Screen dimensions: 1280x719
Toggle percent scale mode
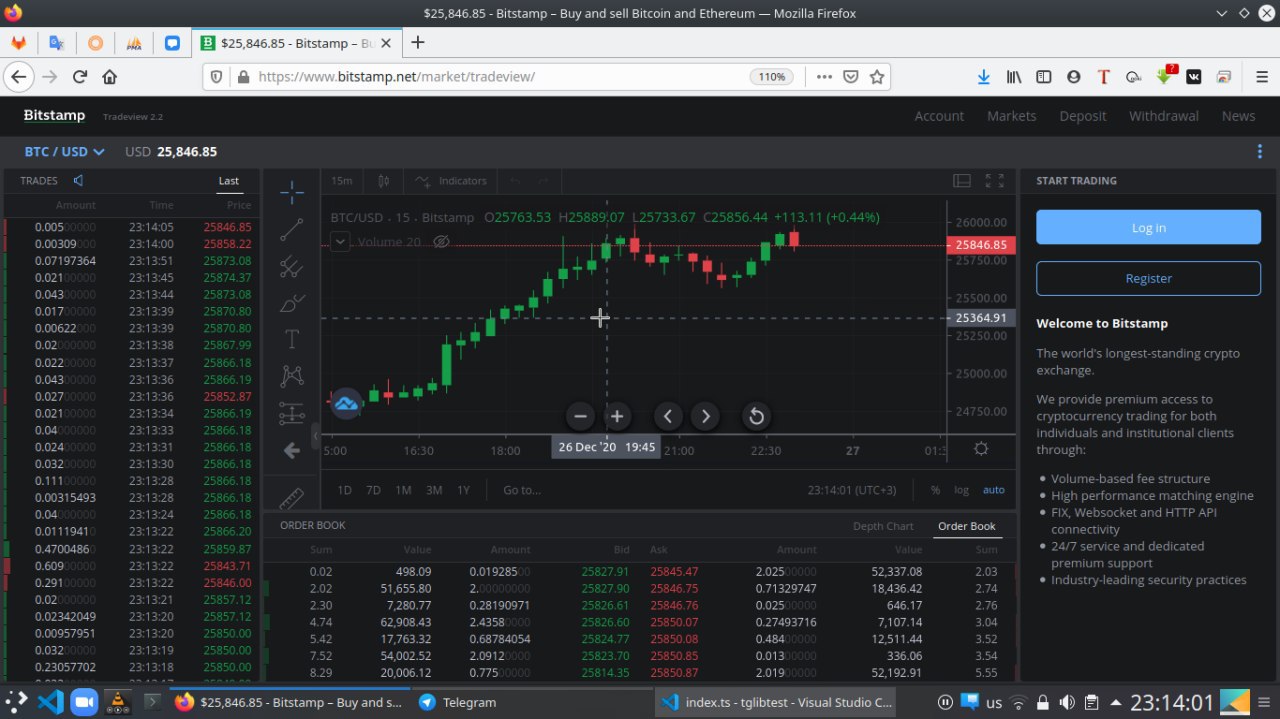[x=935, y=490]
